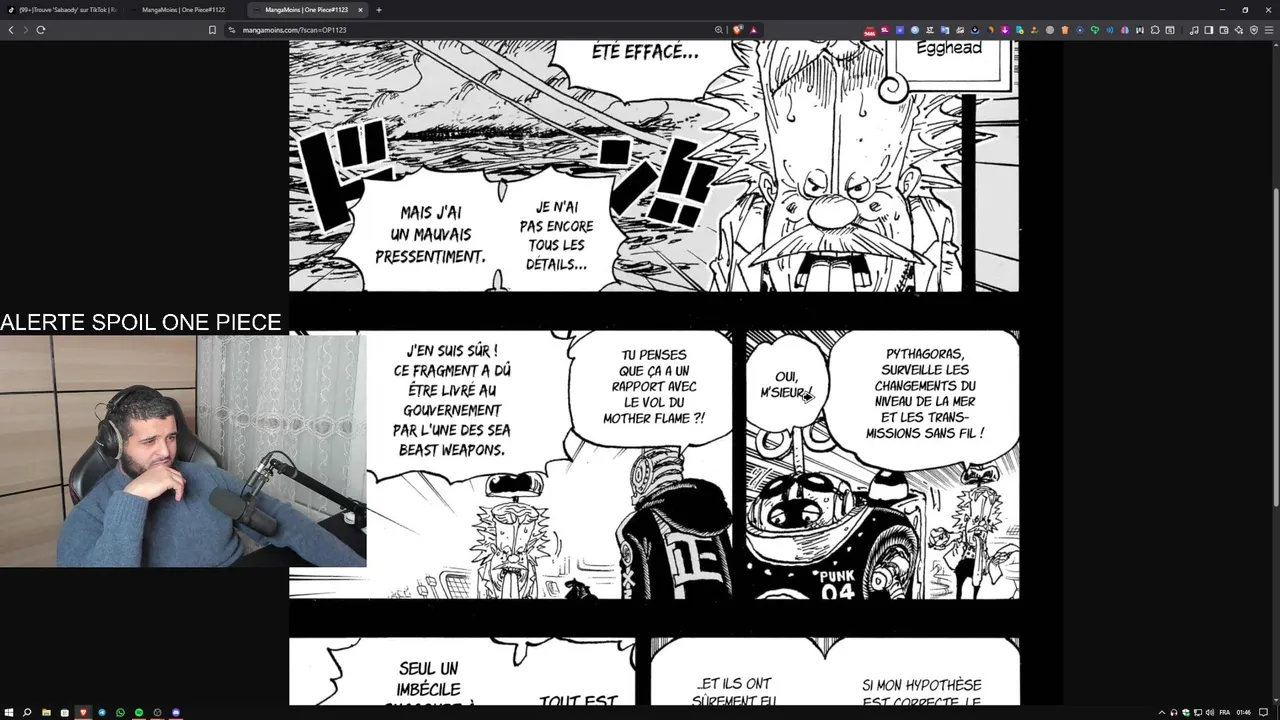Click the streamer webcam overlay
This screenshot has width=1280, height=720.
pyautogui.click(x=183, y=451)
